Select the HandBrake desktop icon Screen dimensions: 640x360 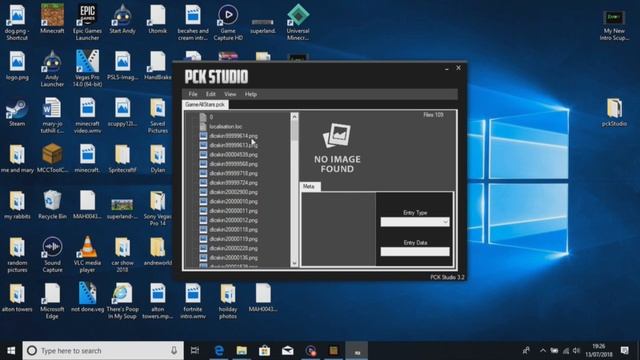(158, 65)
